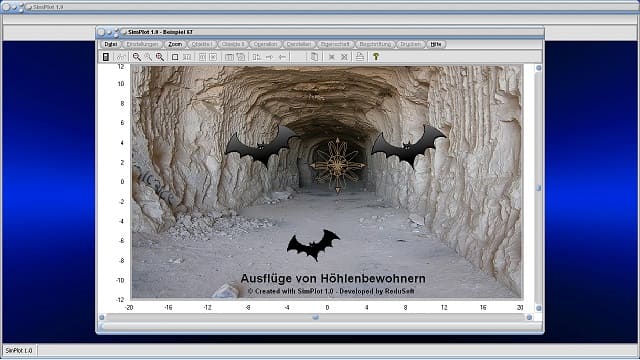Select the golden star emblem in the tunnel
640x360 pixels.
(x=338, y=164)
